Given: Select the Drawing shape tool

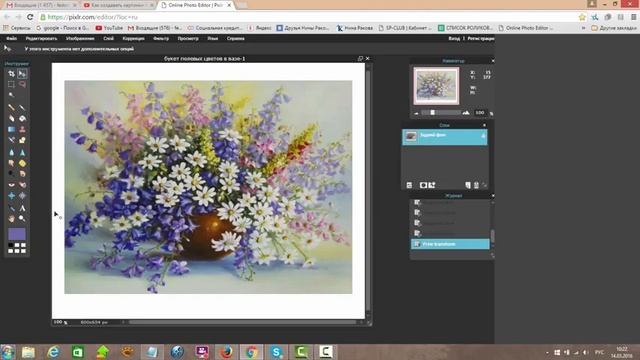Looking at the screenshot, I should tap(22, 140).
